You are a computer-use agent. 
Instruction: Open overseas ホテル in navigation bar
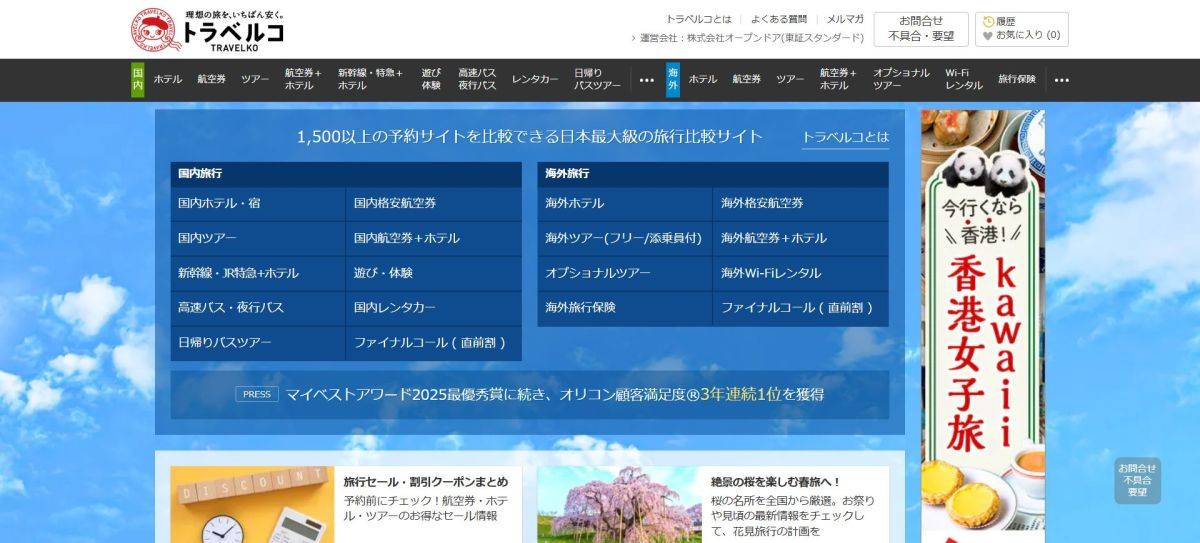pos(703,79)
